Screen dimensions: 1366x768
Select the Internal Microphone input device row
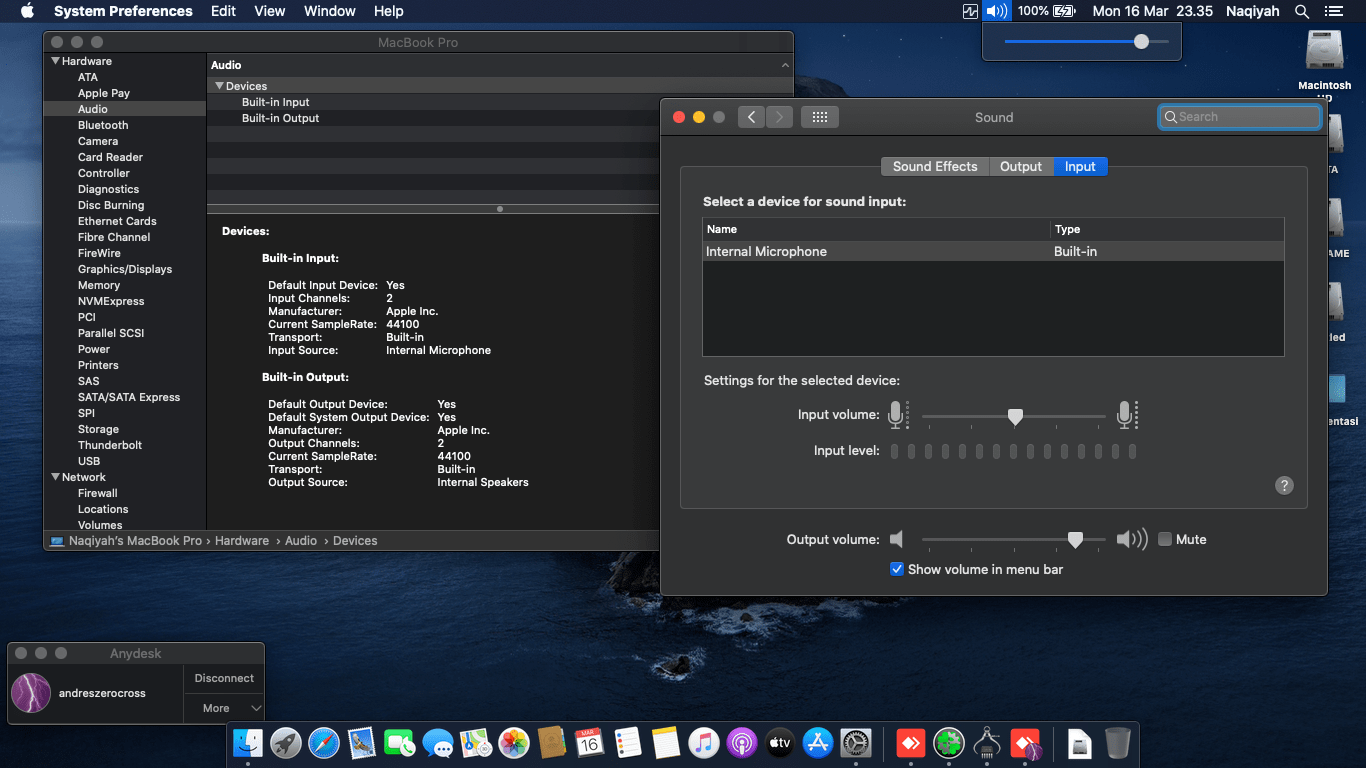[x=993, y=251]
